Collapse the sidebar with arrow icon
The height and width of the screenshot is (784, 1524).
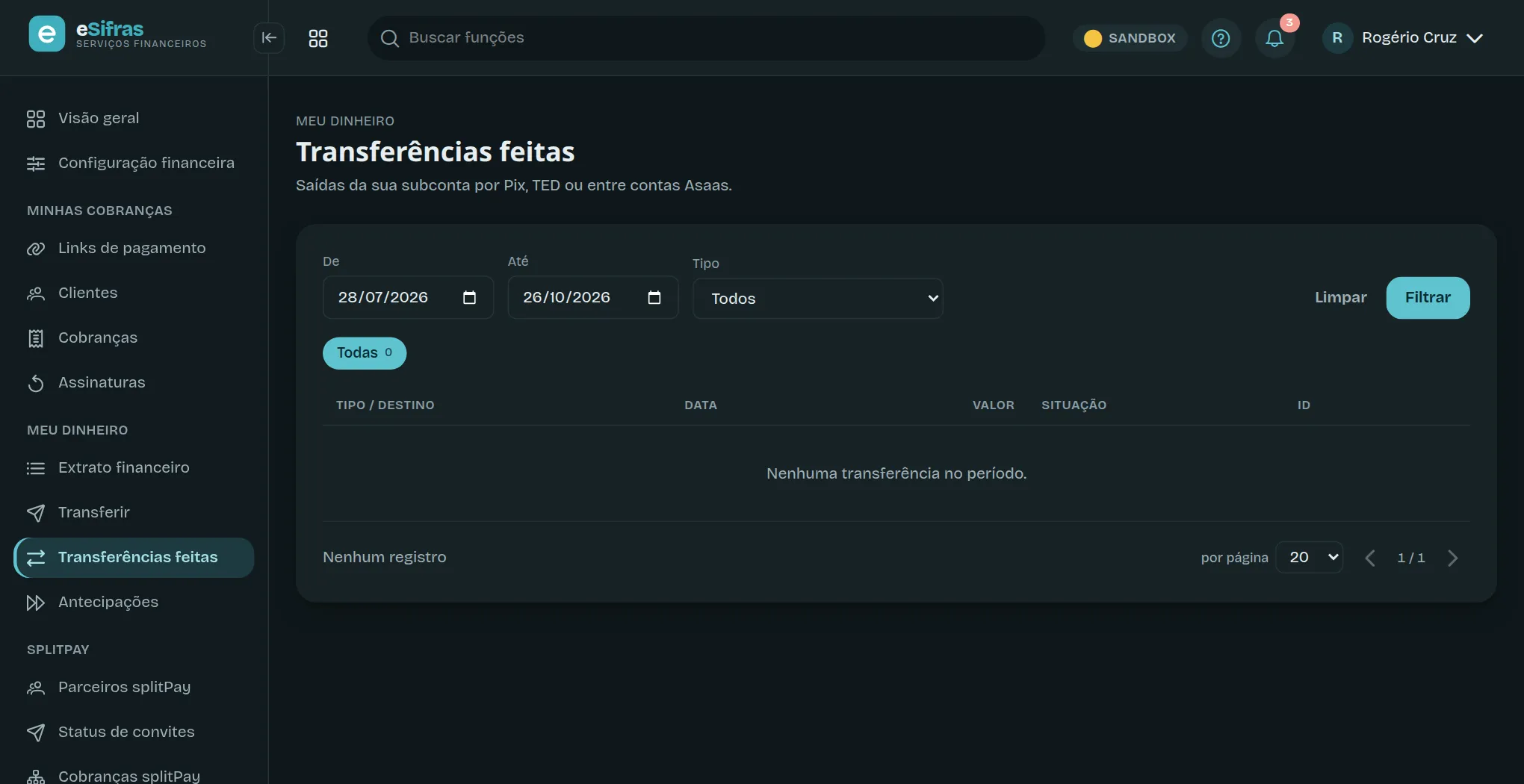[269, 38]
